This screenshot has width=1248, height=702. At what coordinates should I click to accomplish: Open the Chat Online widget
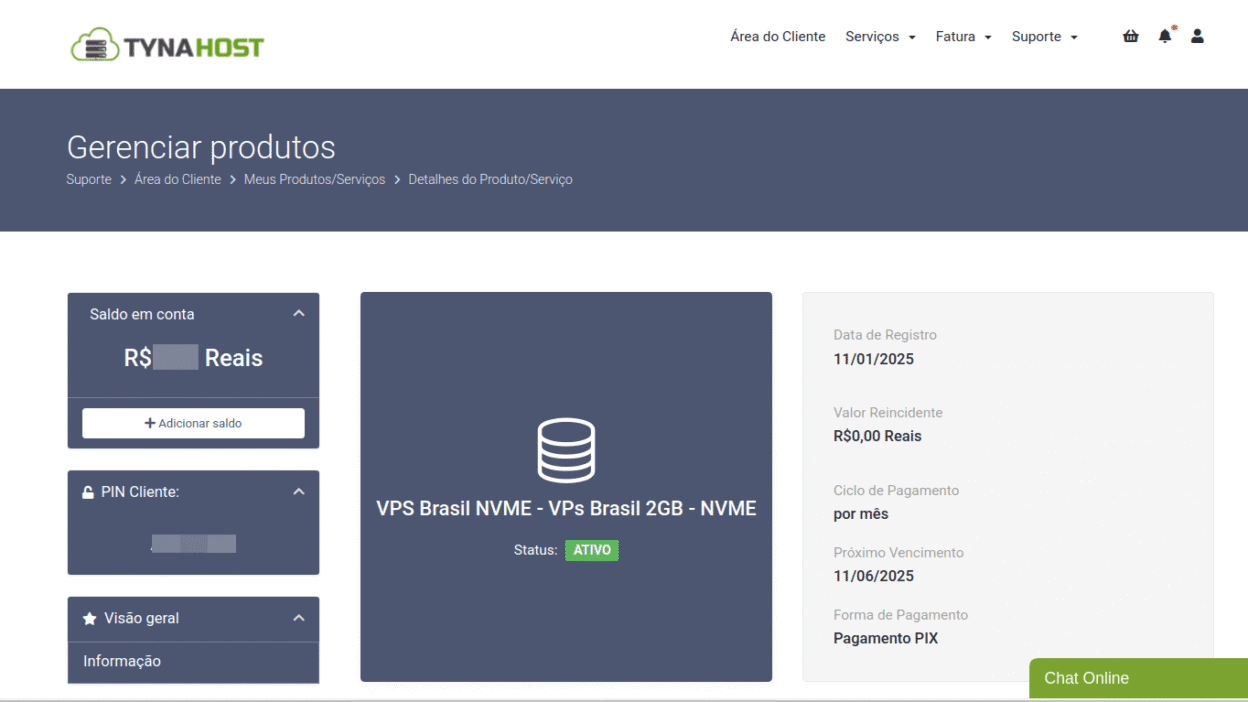[1138, 678]
